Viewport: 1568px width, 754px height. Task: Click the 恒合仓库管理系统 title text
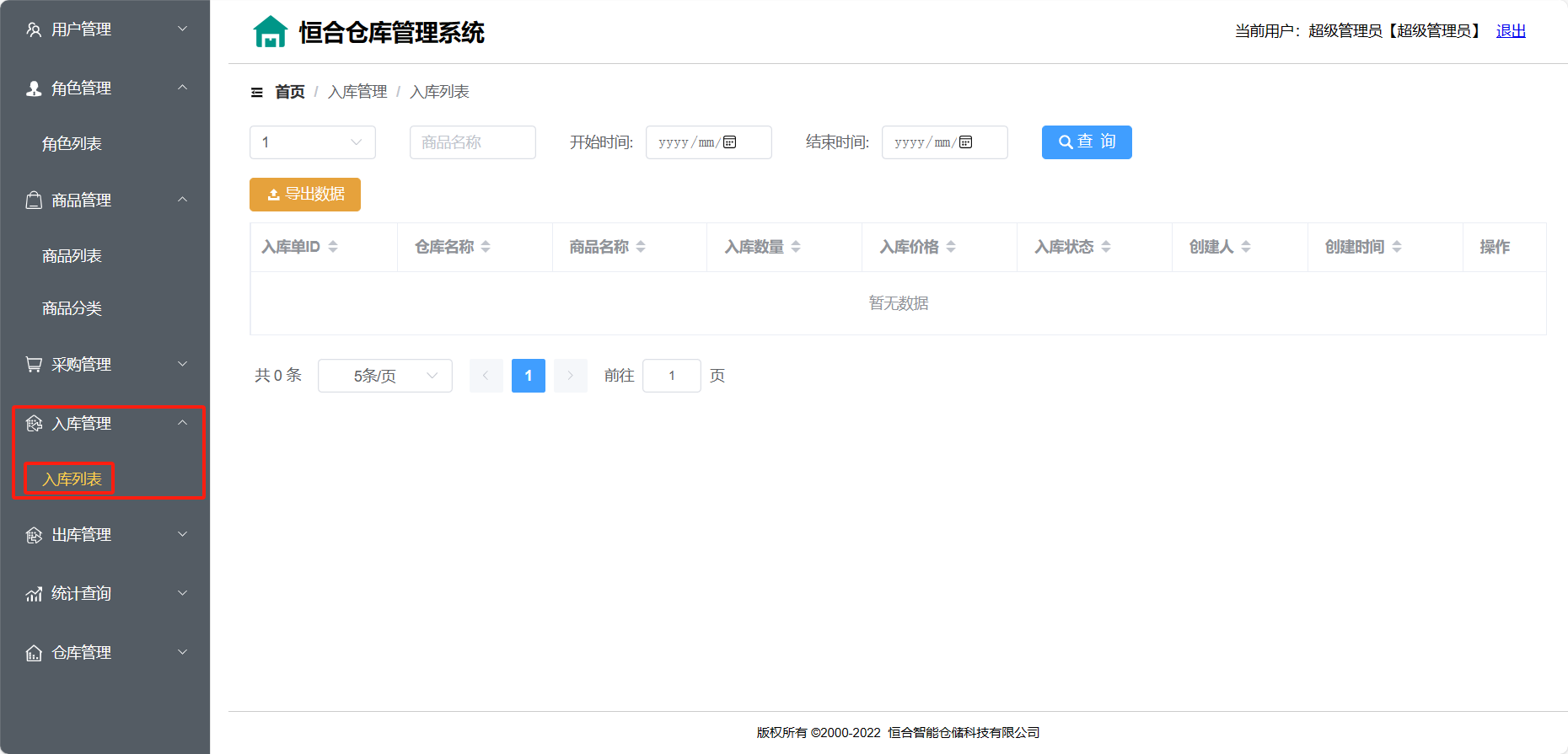pos(392,33)
